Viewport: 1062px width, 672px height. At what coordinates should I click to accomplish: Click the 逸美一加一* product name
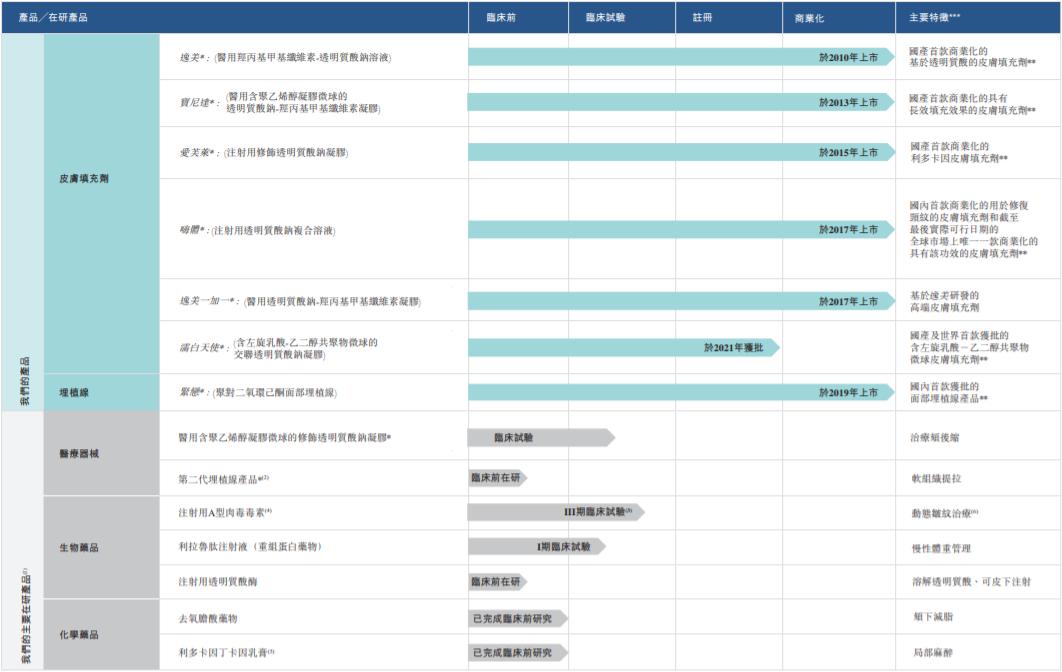[x=209, y=301]
